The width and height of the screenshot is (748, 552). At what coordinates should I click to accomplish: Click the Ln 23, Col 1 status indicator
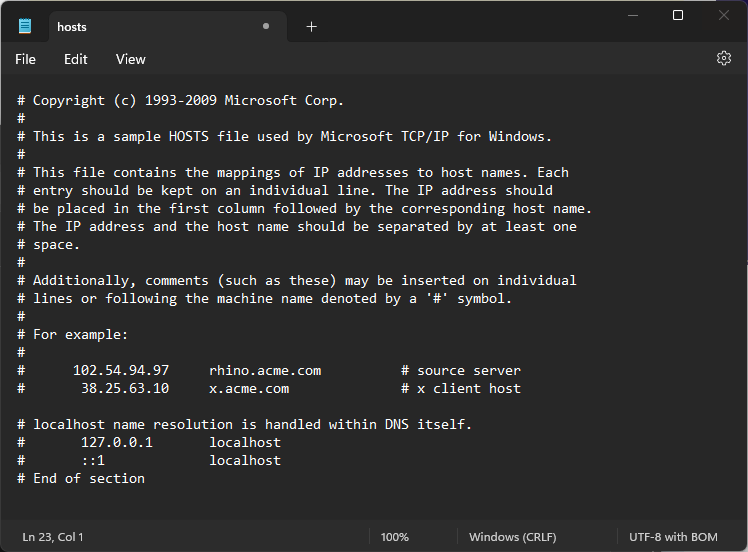tap(53, 537)
